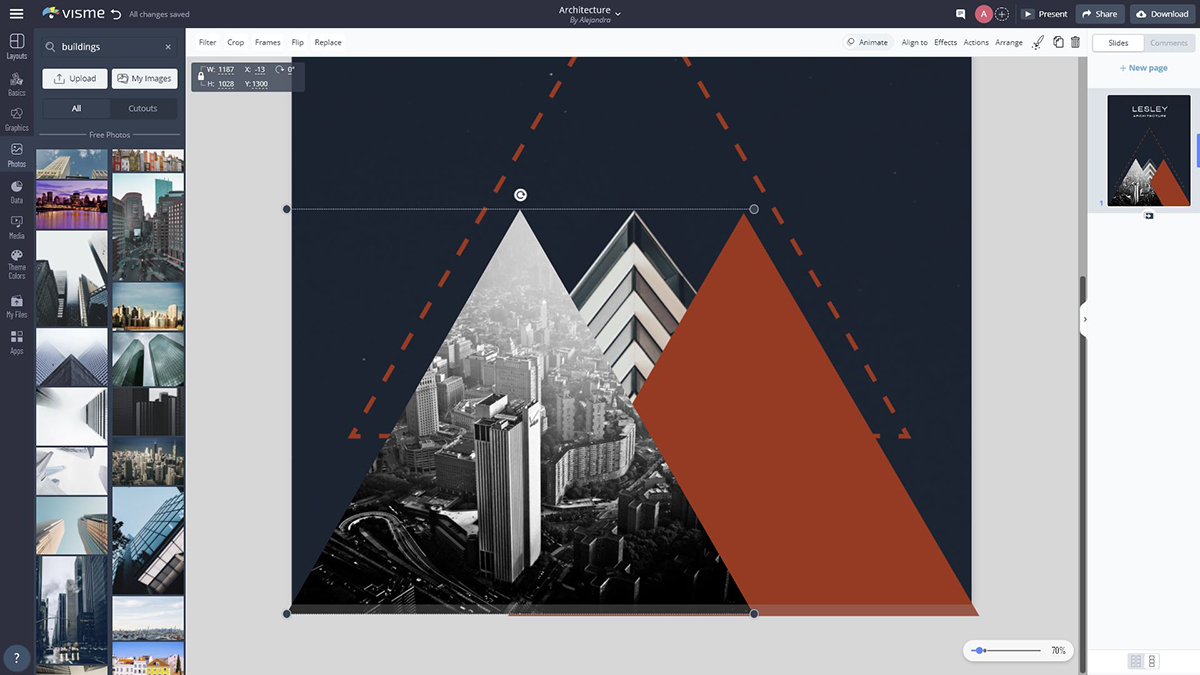Image resolution: width=1200 pixels, height=675 pixels.
Task: Click the Y position value 1300
Action: tap(260, 84)
